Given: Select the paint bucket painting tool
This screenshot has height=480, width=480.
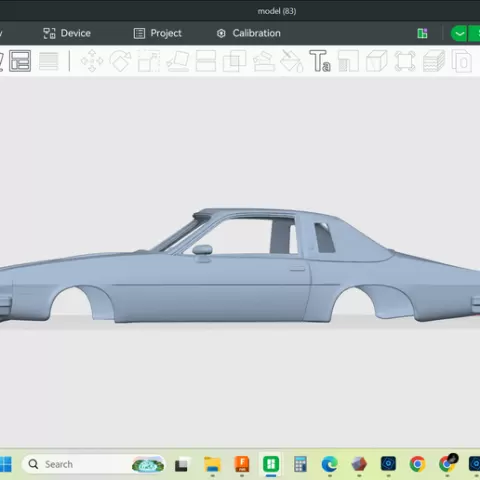Looking at the screenshot, I should tap(291, 61).
